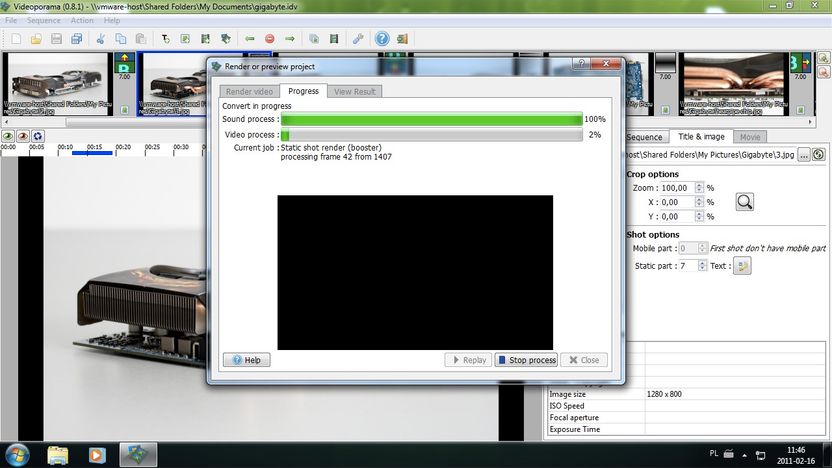This screenshot has height=468, width=832.
Task: Click the Video process progress bar
Action: point(431,135)
